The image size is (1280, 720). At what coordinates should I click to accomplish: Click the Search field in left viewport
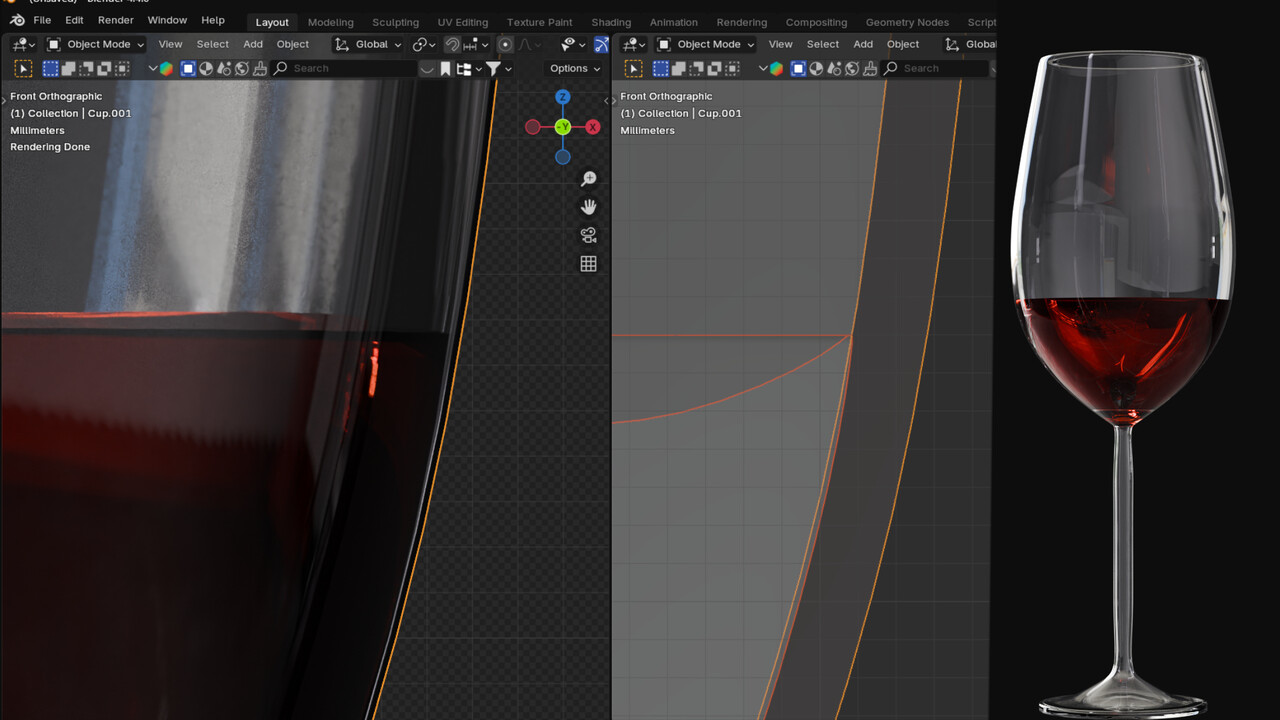click(344, 68)
